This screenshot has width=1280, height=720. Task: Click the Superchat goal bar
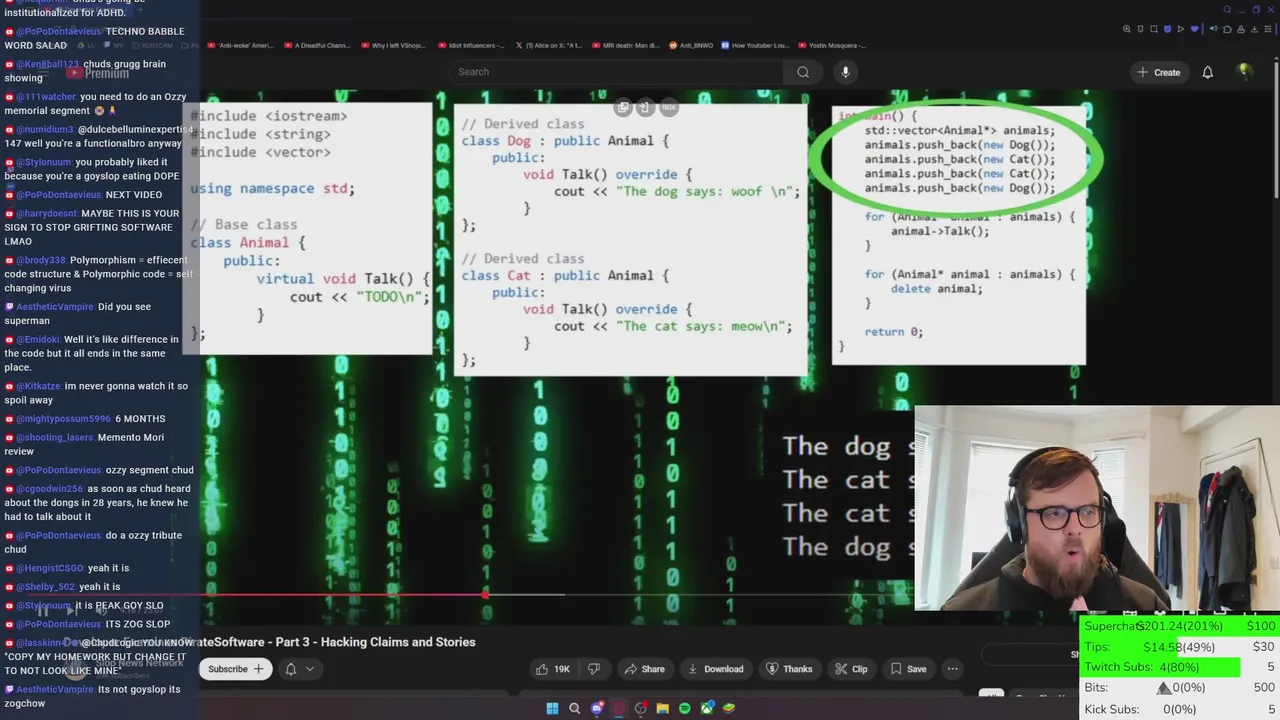[x=1180, y=626]
